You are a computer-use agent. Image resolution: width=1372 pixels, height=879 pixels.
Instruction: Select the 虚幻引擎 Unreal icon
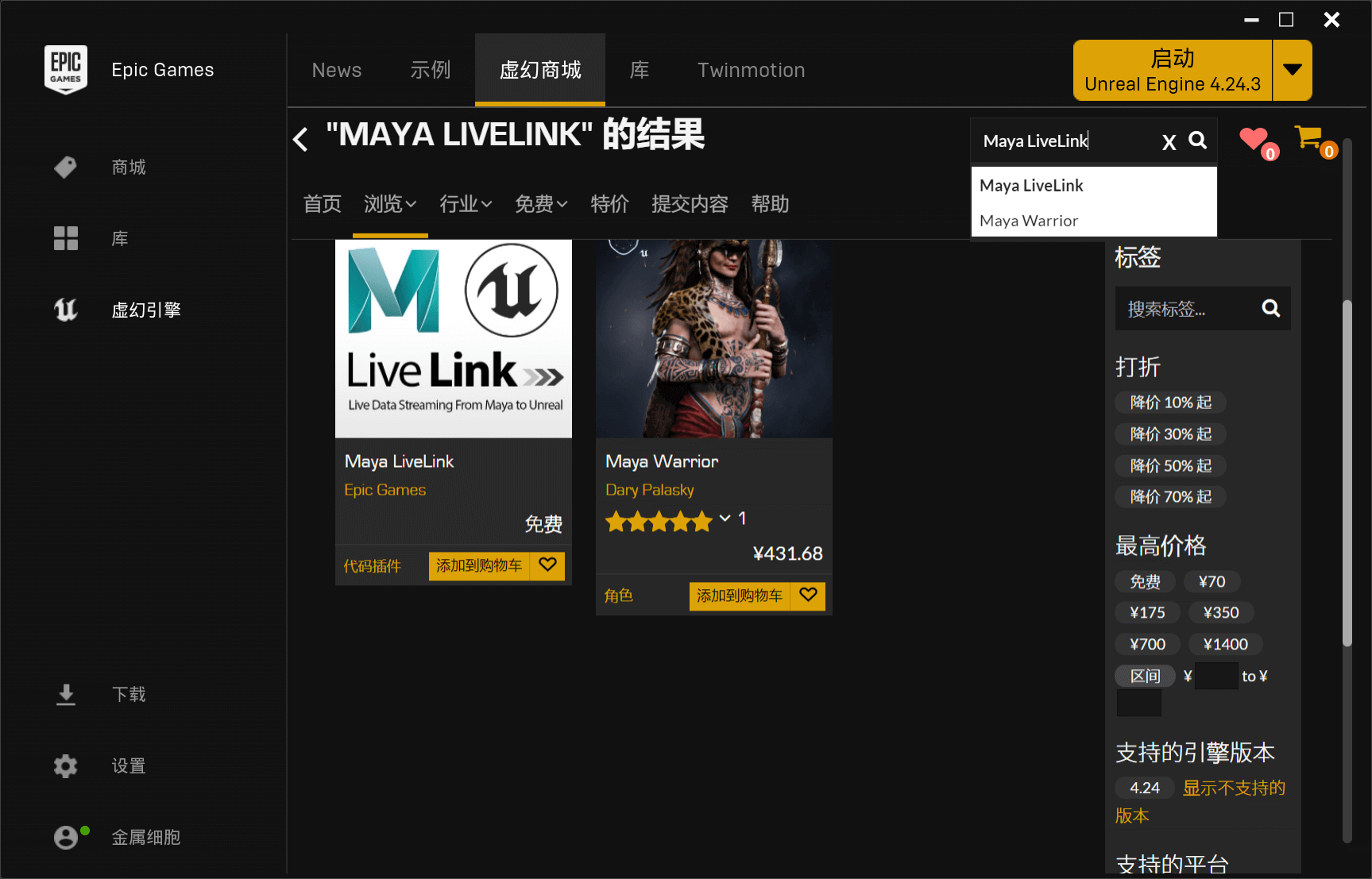pyautogui.click(x=65, y=310)
